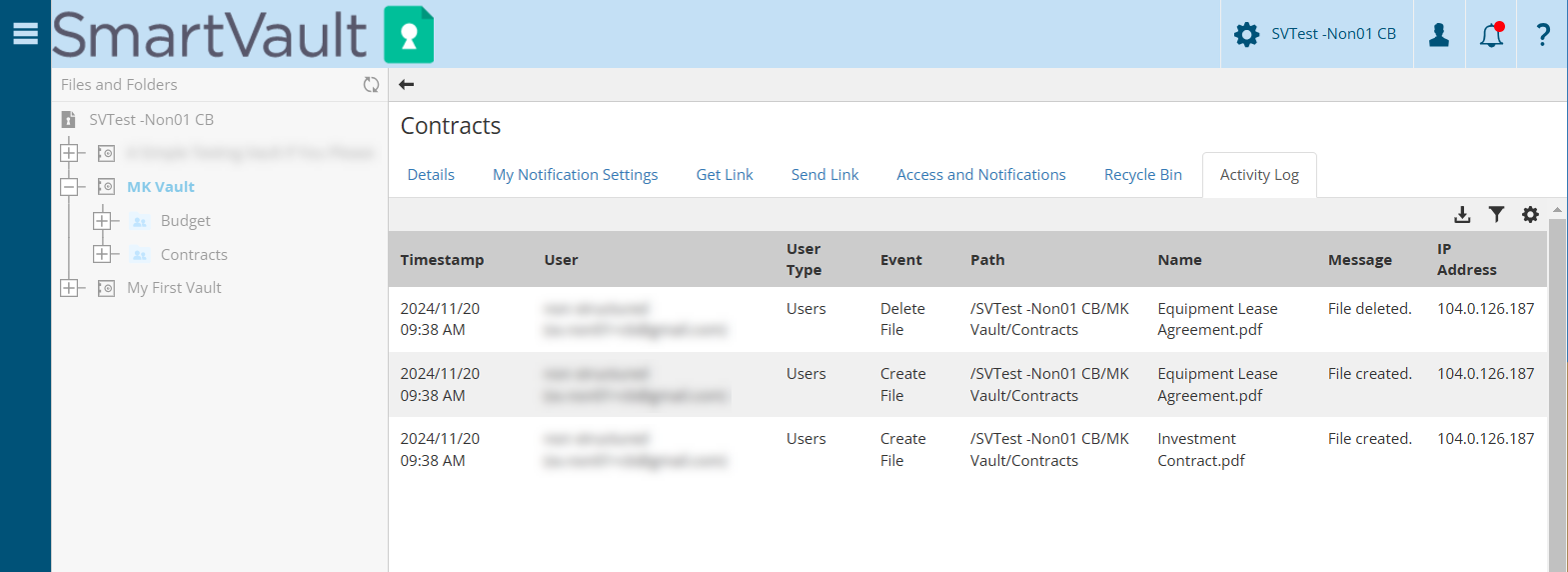Click the My First Vault safe icon
This screenshot has width=1568, height=572.
(106, 288)
